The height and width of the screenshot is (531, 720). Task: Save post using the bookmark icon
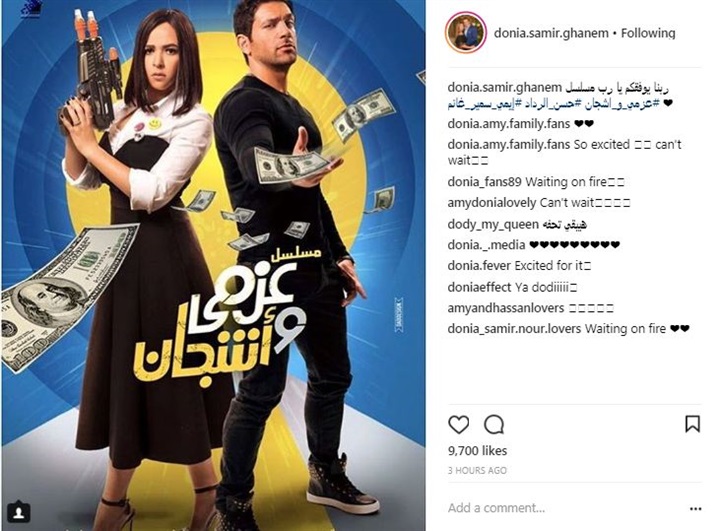click(x=692, y=424)
